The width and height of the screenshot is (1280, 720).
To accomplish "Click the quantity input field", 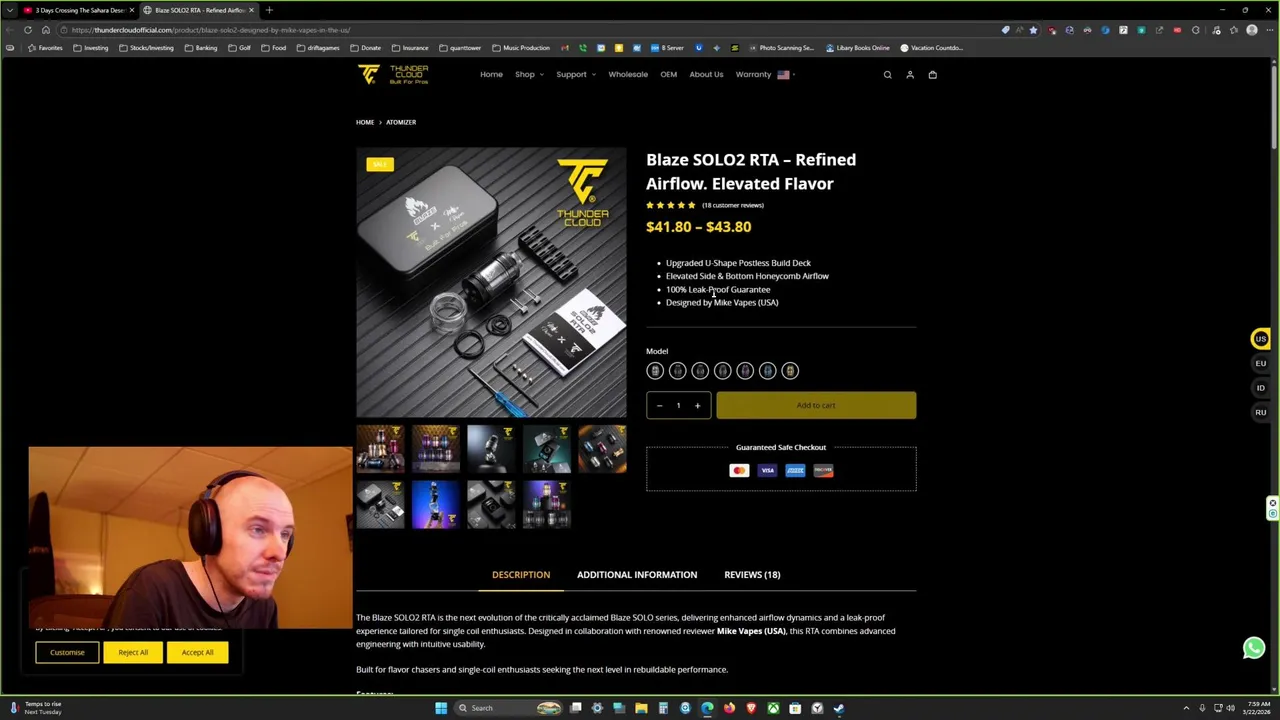I will click(x=678, y=406).
